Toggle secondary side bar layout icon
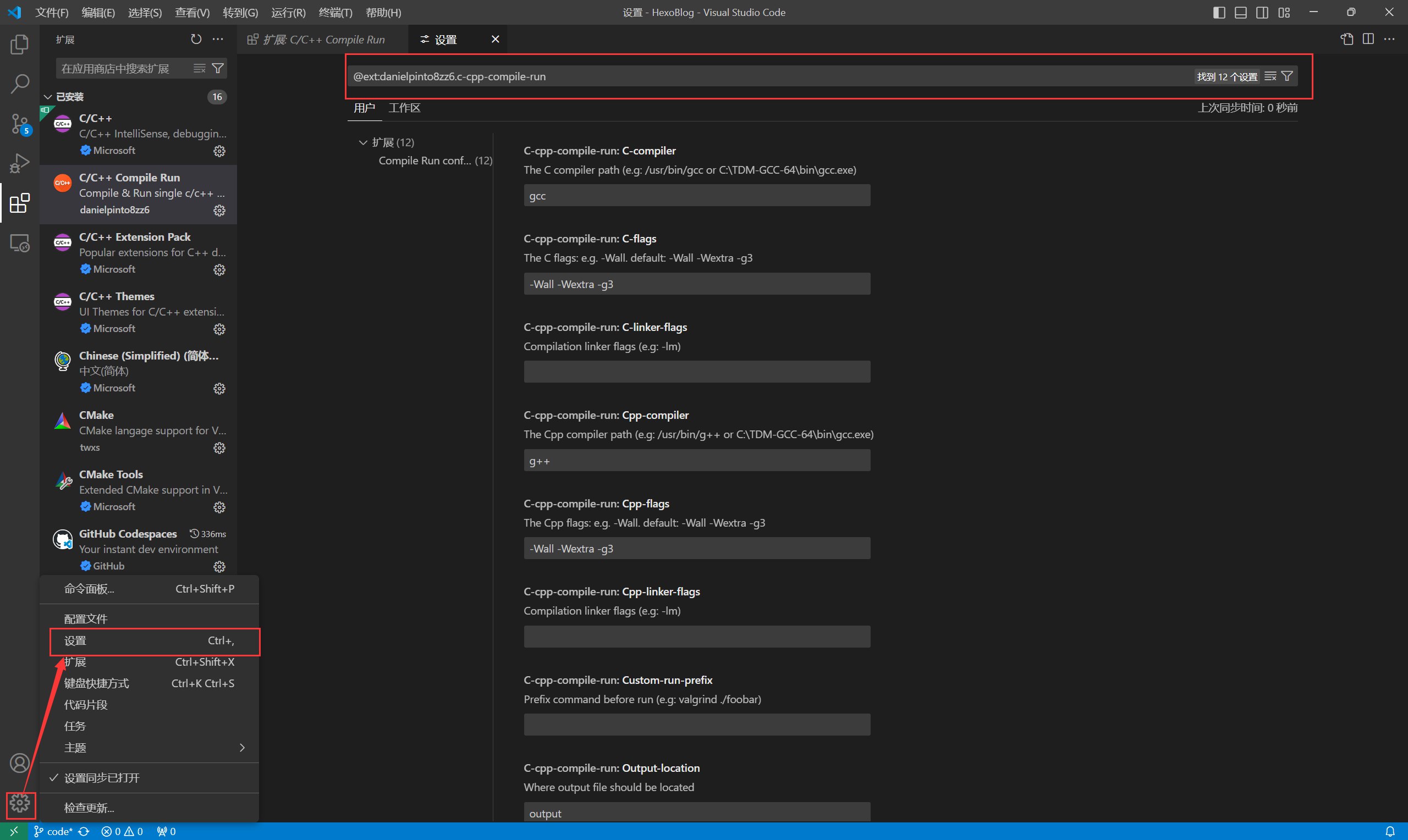 [1262, 13]
